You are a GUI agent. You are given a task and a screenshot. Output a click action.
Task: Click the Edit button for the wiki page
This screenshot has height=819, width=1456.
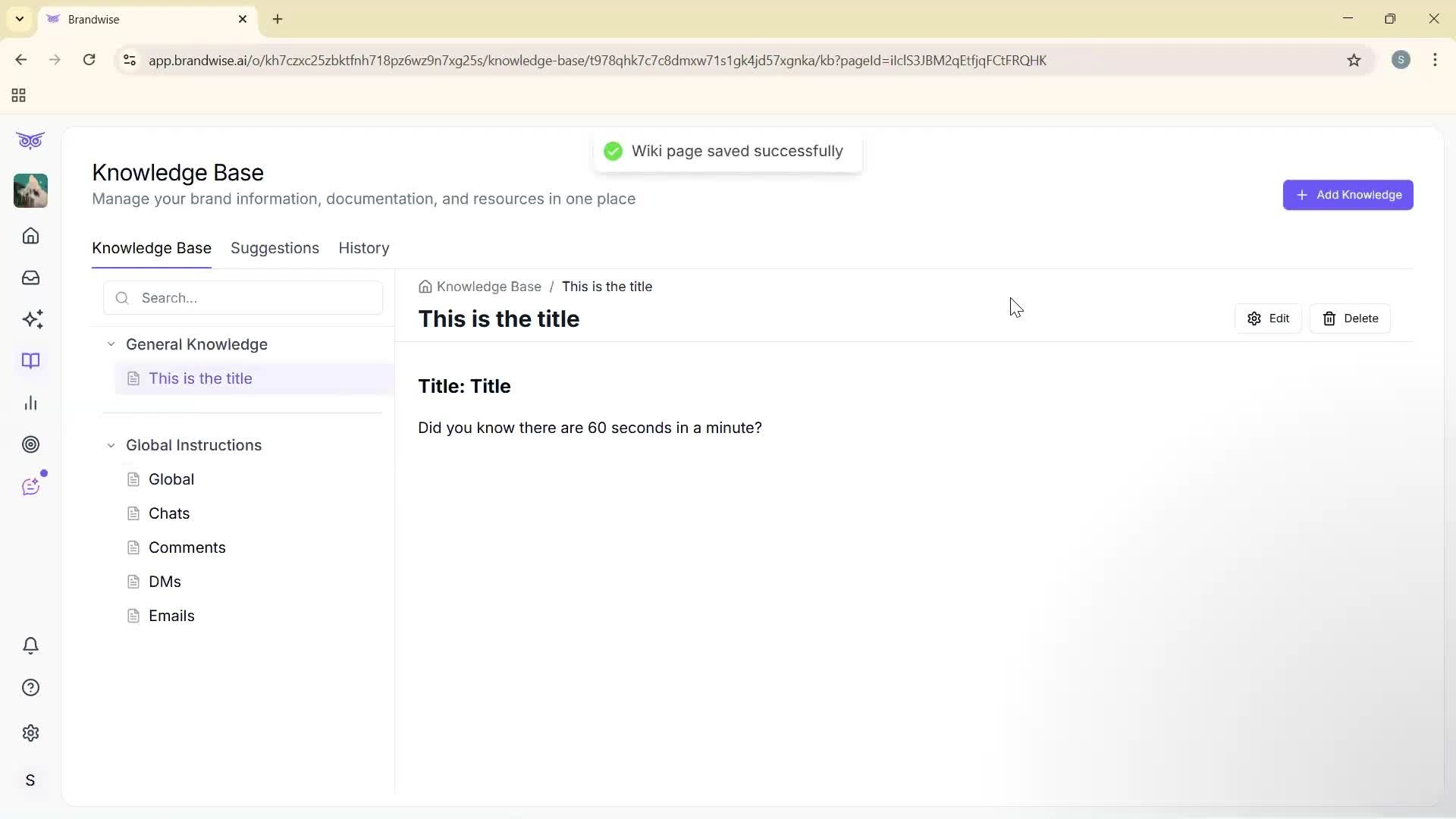tap(1268, 318)
